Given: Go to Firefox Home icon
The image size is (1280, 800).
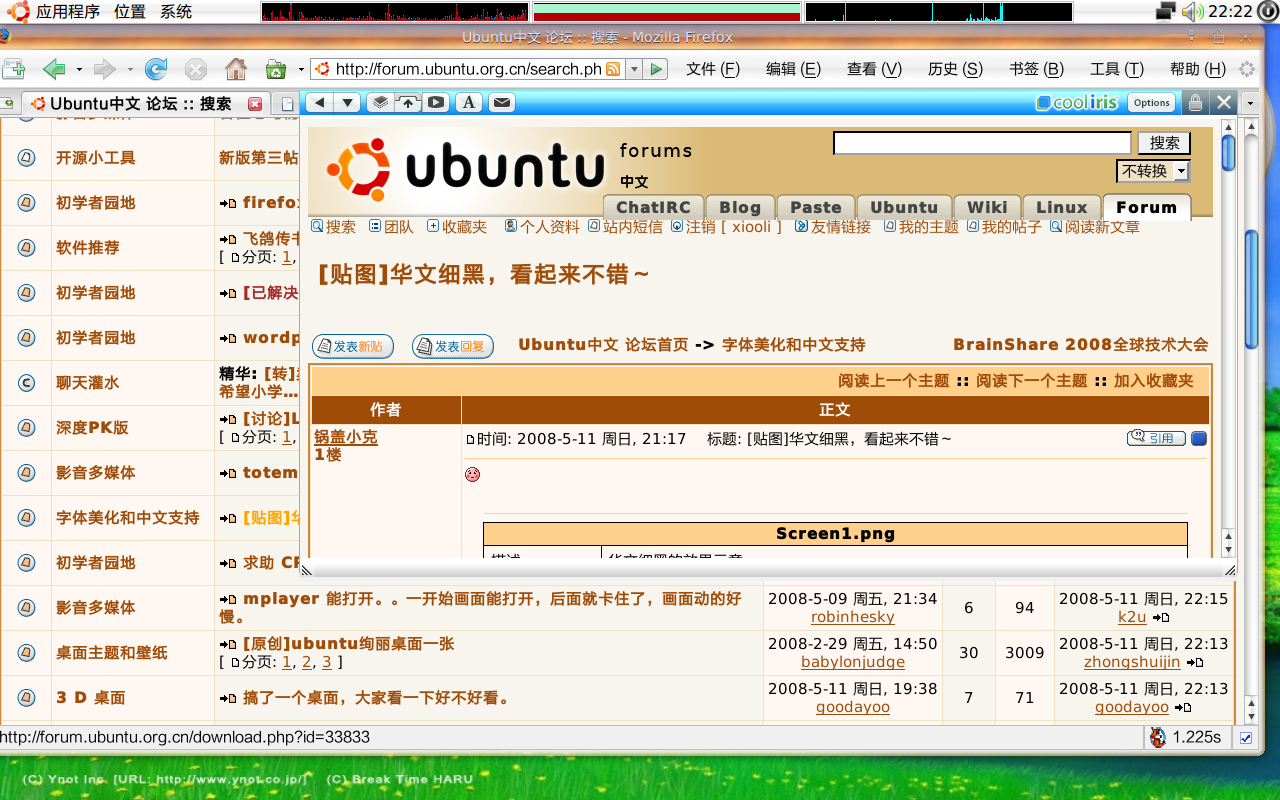Looking at the screenshot, I should [236, 69].
